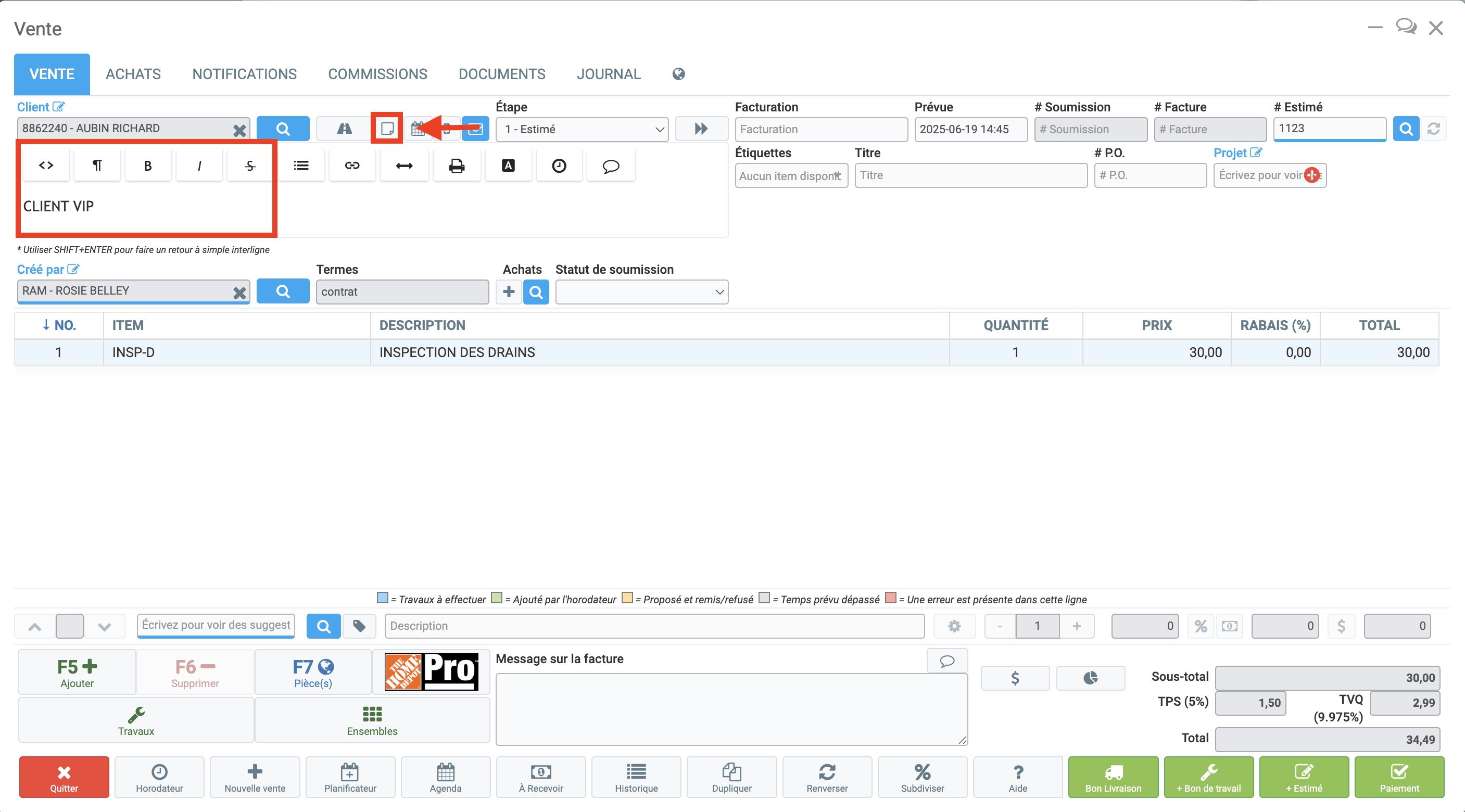Toggle the percent discount button
This screenshot has width=1465, height=812.
[x=1201, y=626]
